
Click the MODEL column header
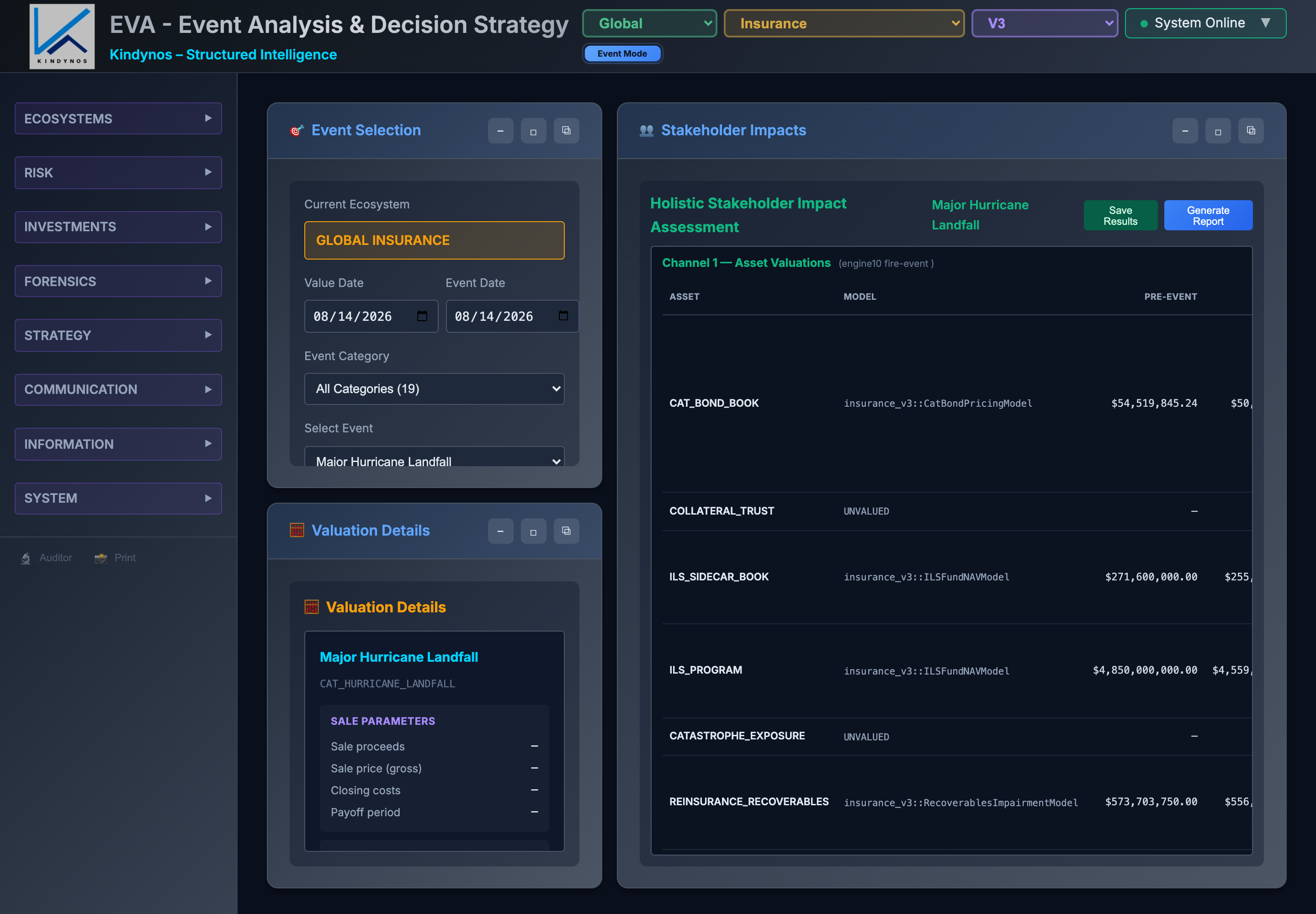[860, 297]
